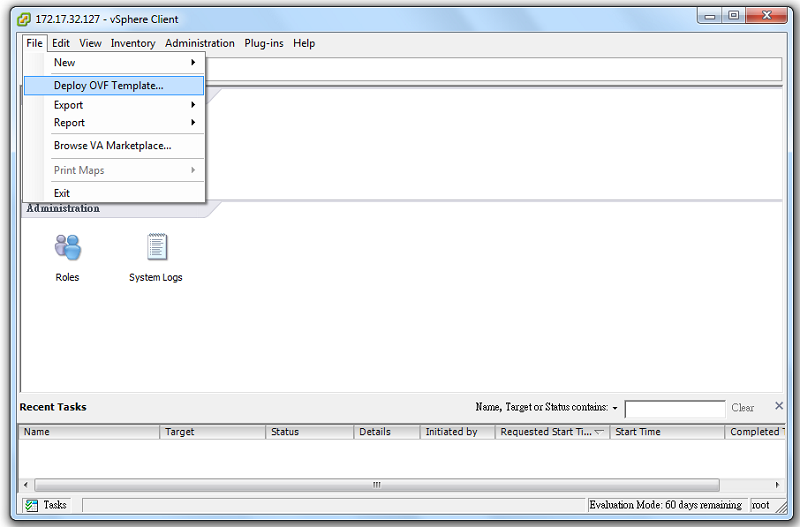Screen dimensions: 800x527
Task: Click the root user status text
Action: pos(760,505)
